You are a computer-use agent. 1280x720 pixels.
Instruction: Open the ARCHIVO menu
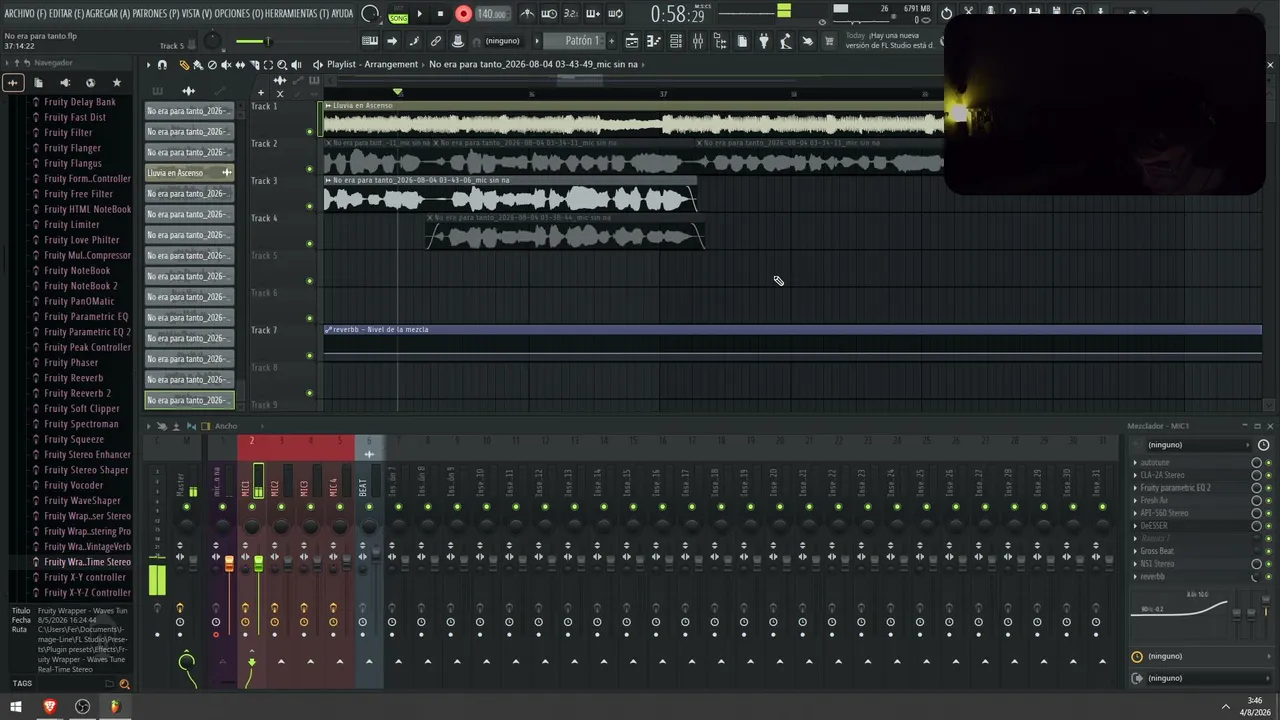pyautogui.click(x=24, y=14)
